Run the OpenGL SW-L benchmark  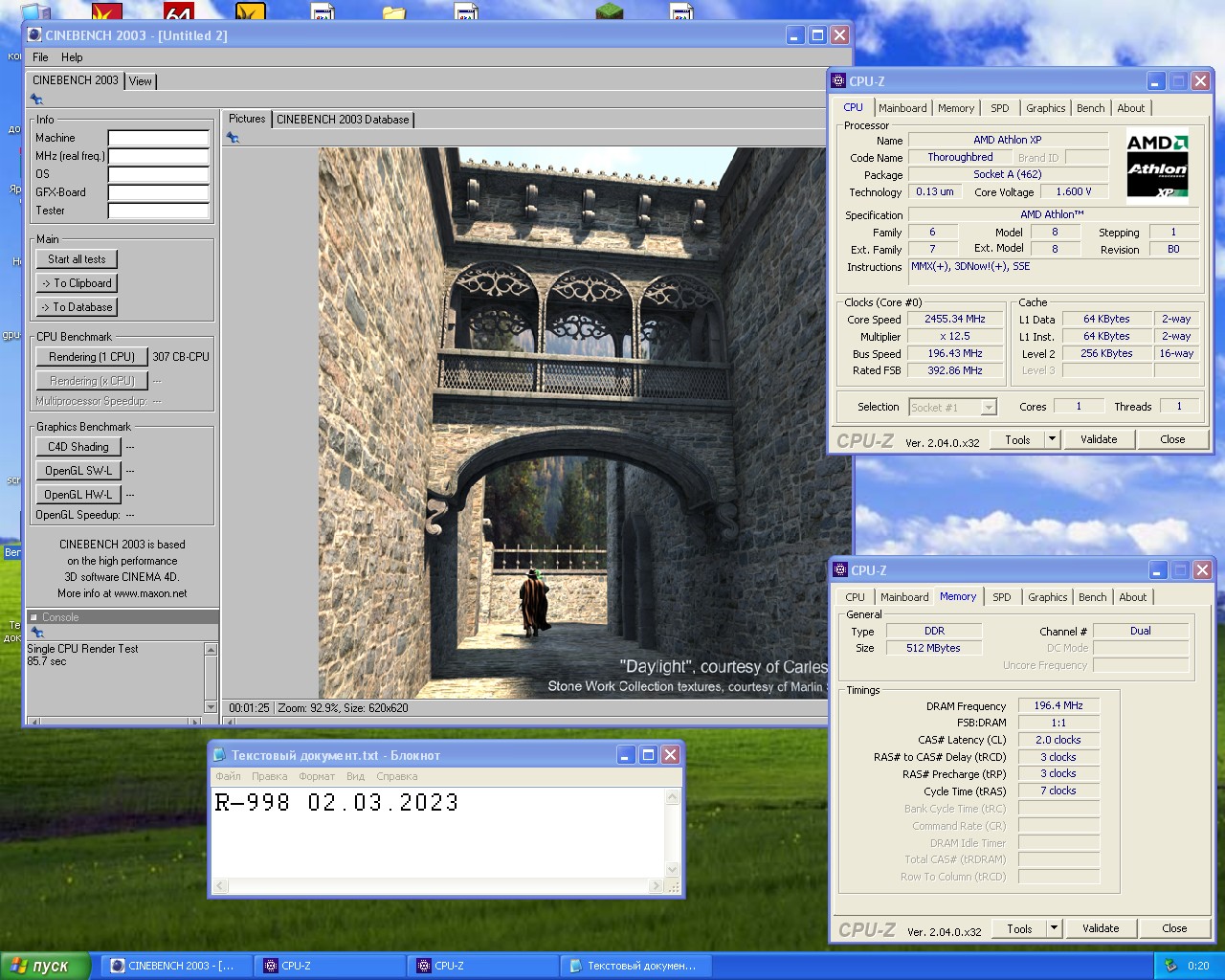[x=78, y=471]
